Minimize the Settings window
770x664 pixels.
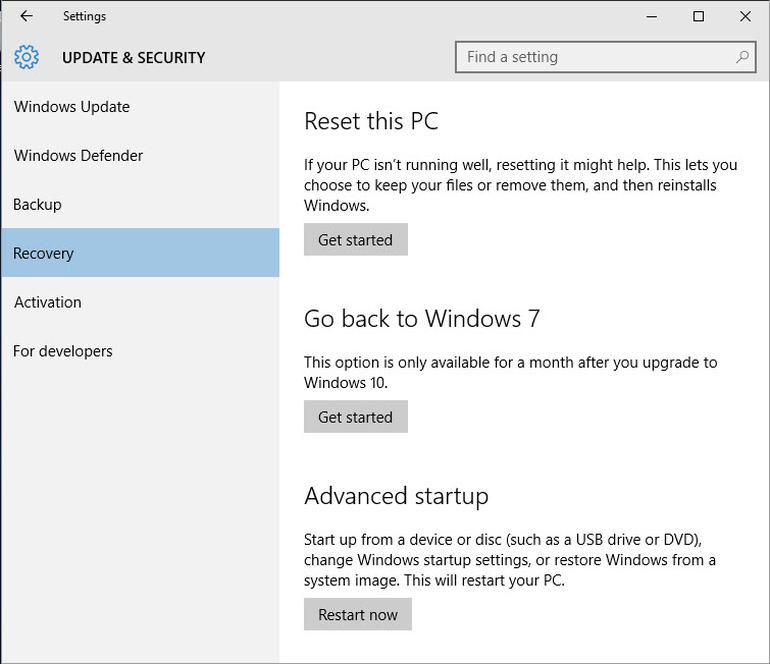point(652,16)
